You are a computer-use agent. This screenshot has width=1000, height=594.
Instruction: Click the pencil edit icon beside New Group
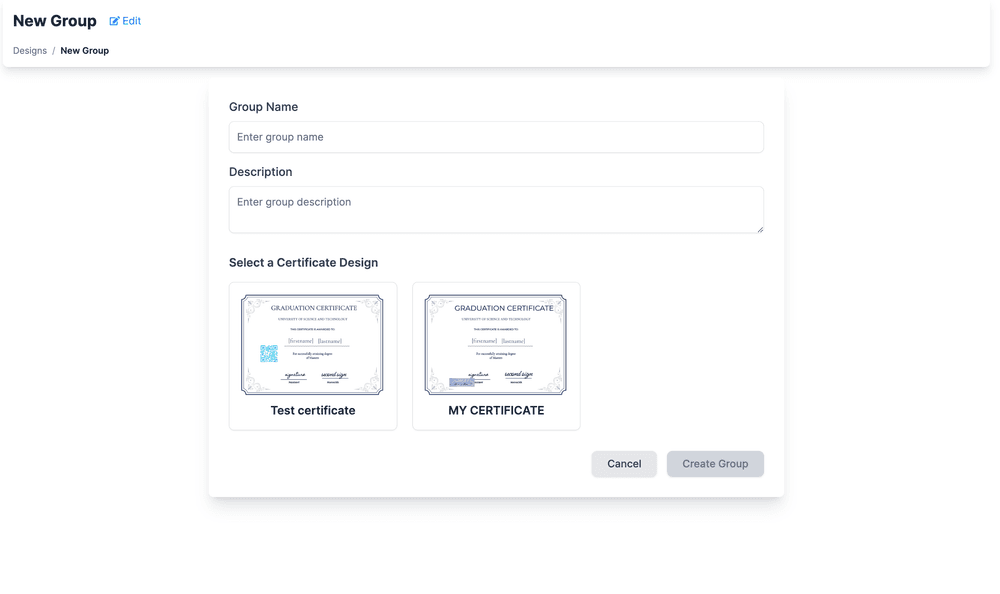[114, 21]
